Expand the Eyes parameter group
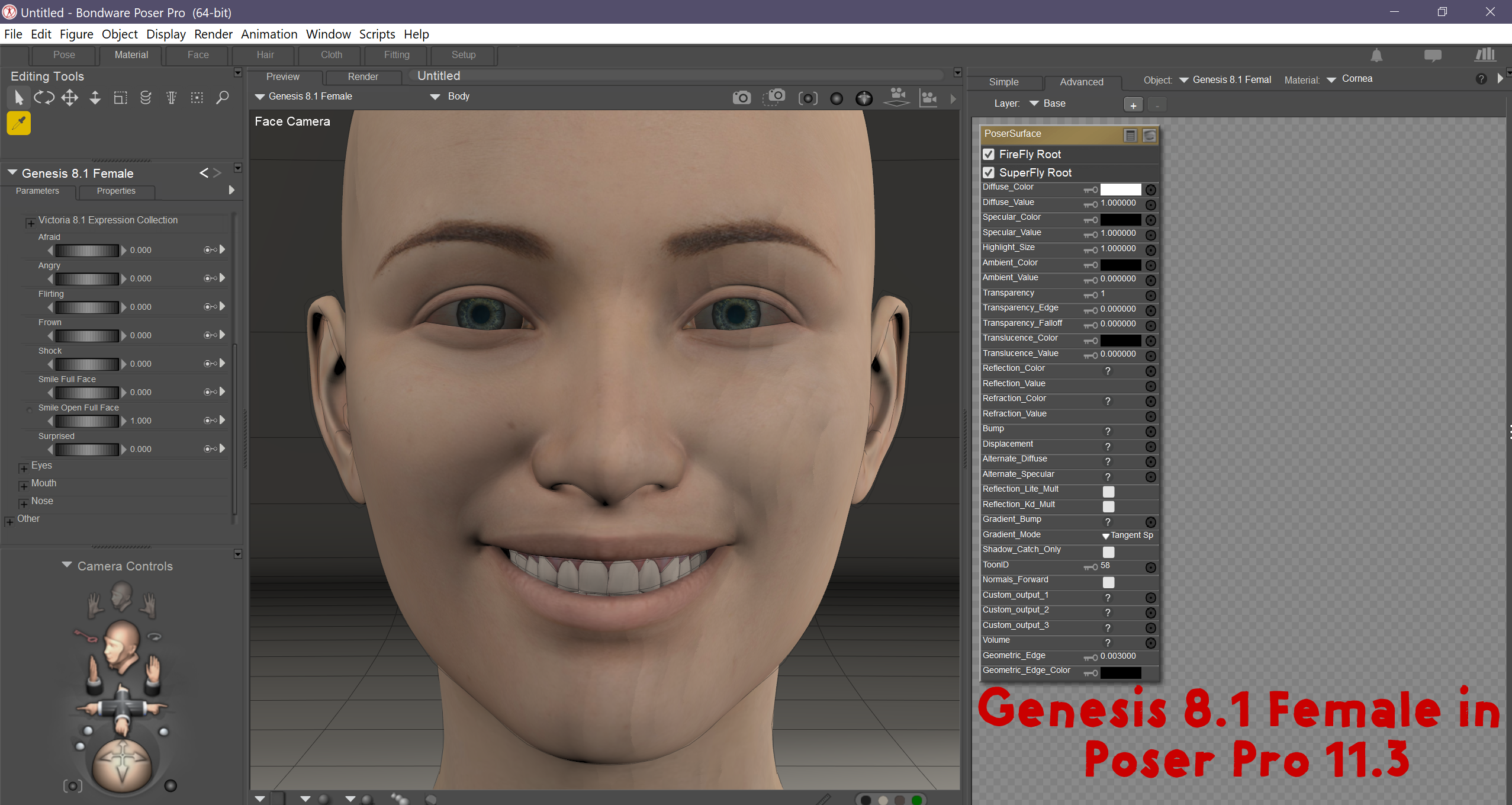The image size is (1512, 805). click(24, 468)
